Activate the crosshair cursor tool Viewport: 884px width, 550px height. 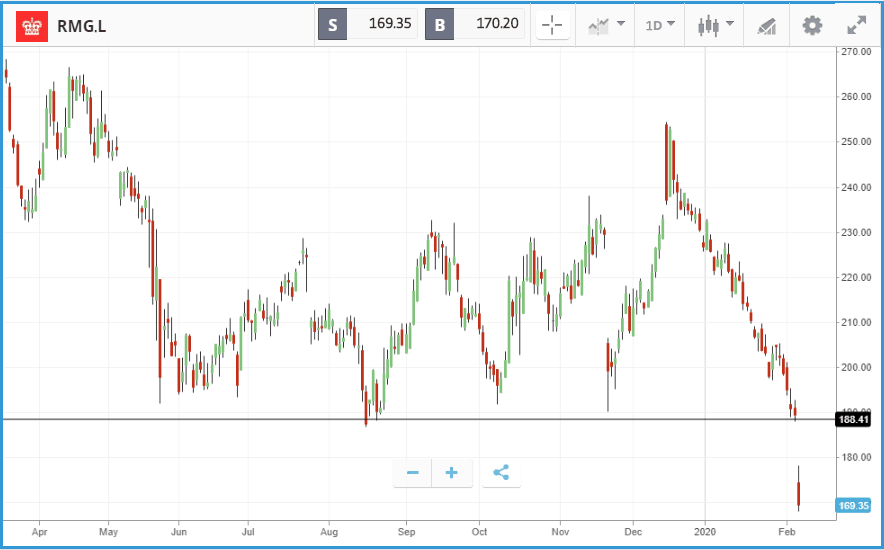pyautogui.click(x=552, y=25)
